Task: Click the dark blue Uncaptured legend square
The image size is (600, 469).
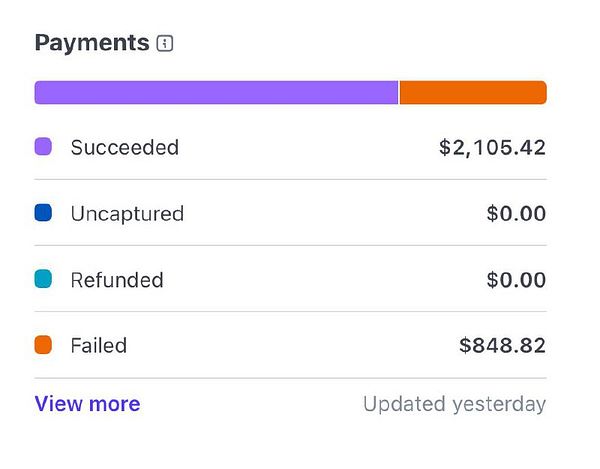Action: click(x=43, y=213)
